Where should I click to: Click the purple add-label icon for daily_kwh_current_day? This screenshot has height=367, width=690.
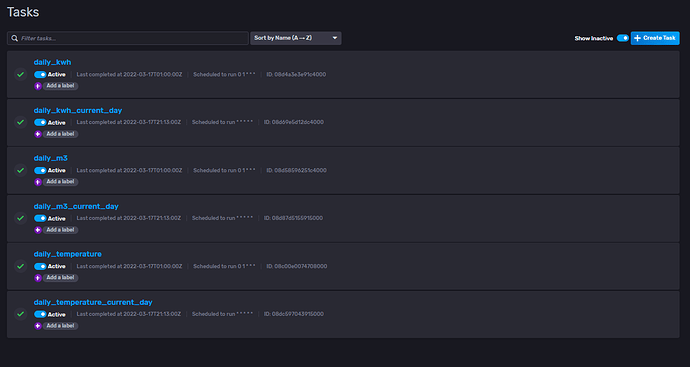click(38, 134)
